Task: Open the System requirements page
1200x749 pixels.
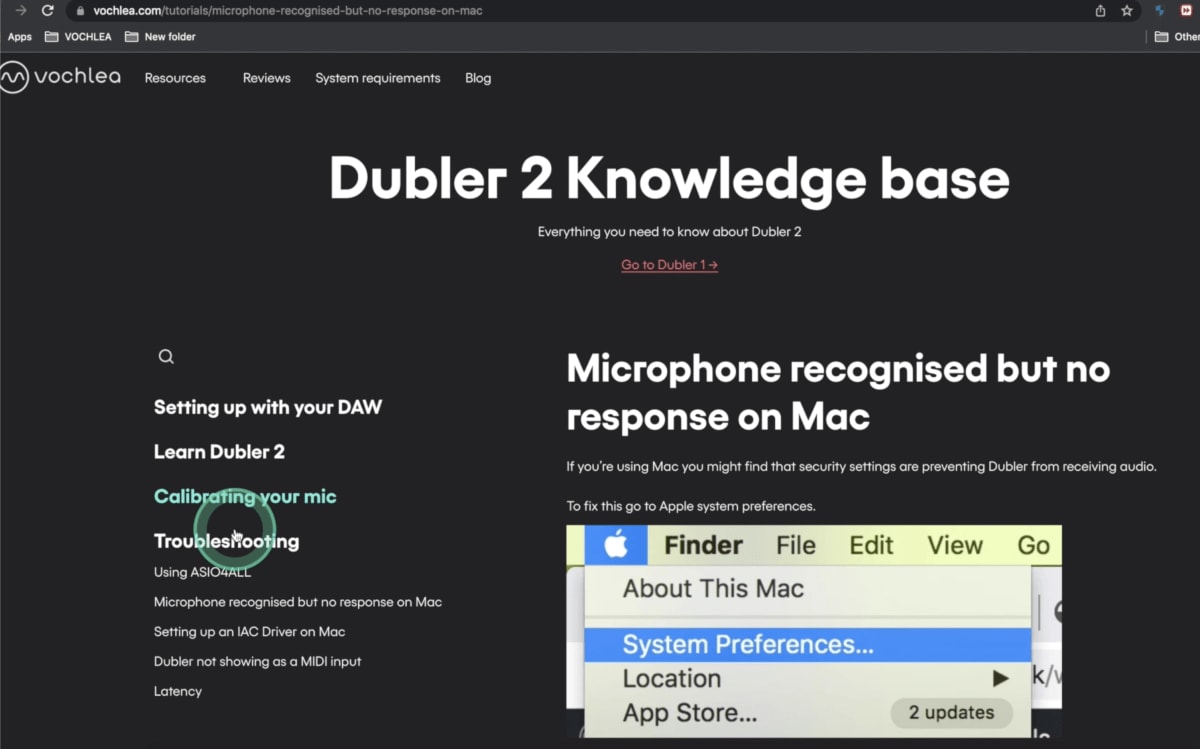Action: (377, 77)
